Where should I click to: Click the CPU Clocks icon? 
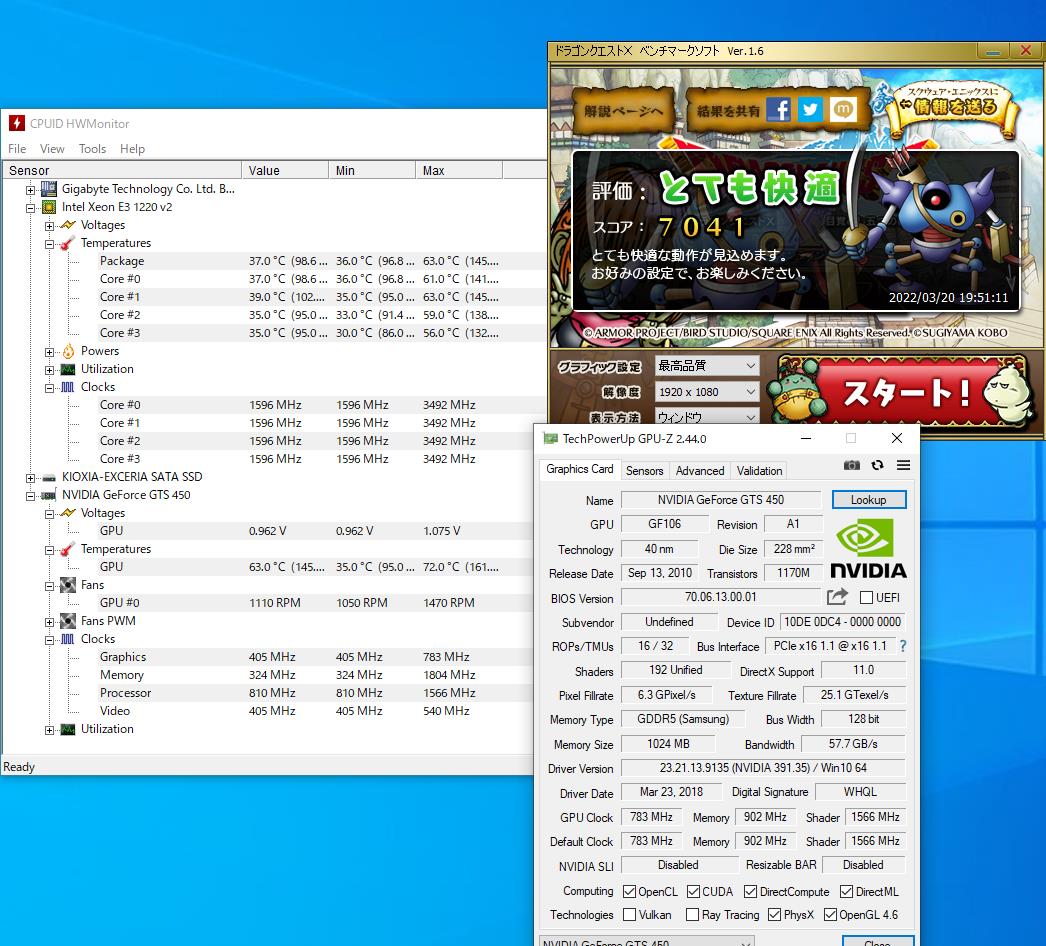(x=68, y=387)
